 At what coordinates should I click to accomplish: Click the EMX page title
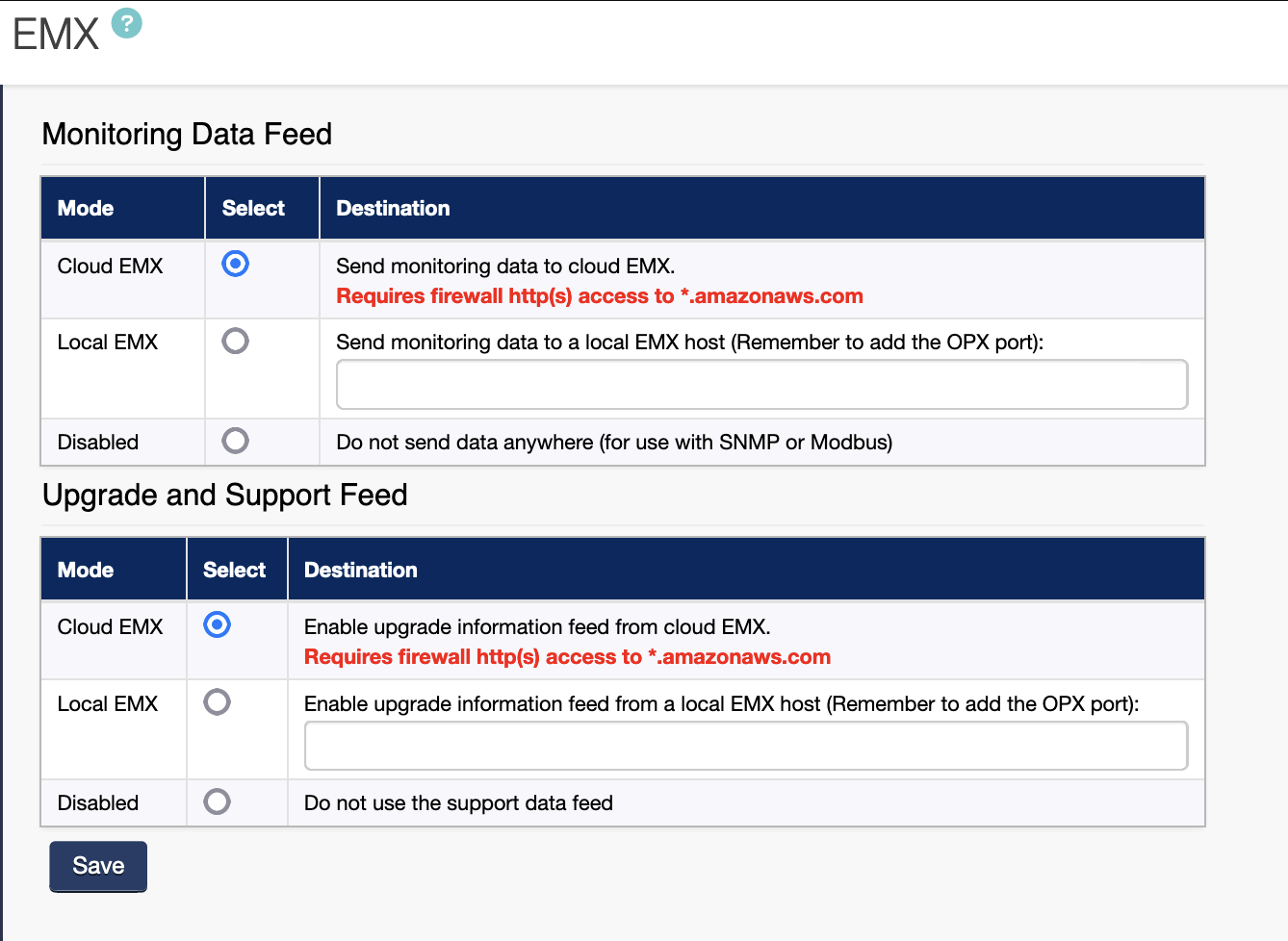tap(56, 35)
